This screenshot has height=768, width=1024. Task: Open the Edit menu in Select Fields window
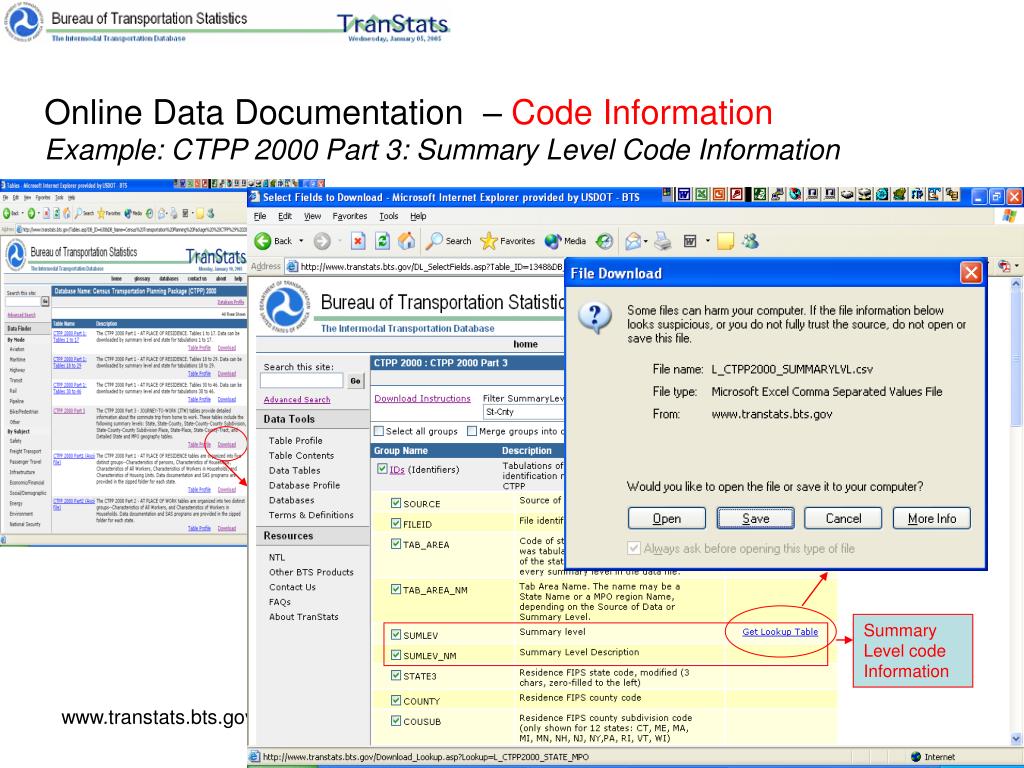click(x=285, y=216)
